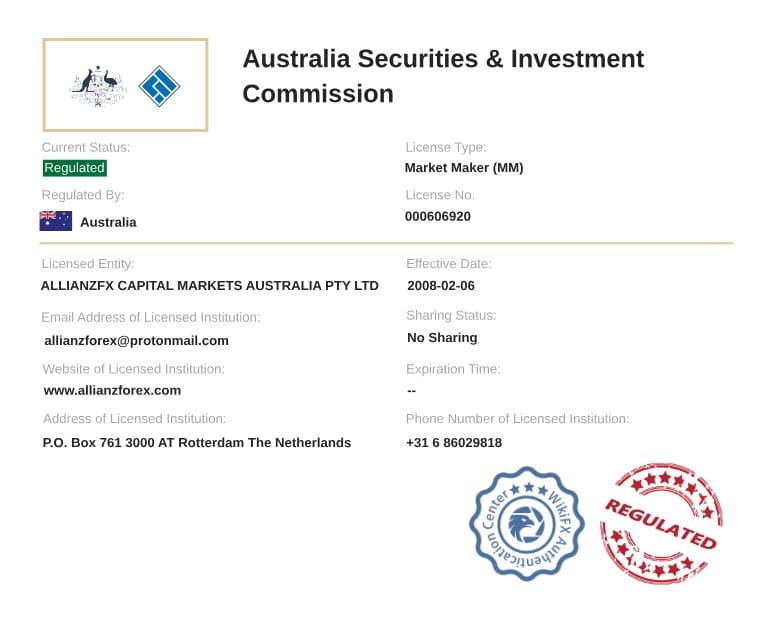The height and width of the screenshot is (620, 776).
Task: Click the effective date 2008-02-06
Action: coord(441,286)
